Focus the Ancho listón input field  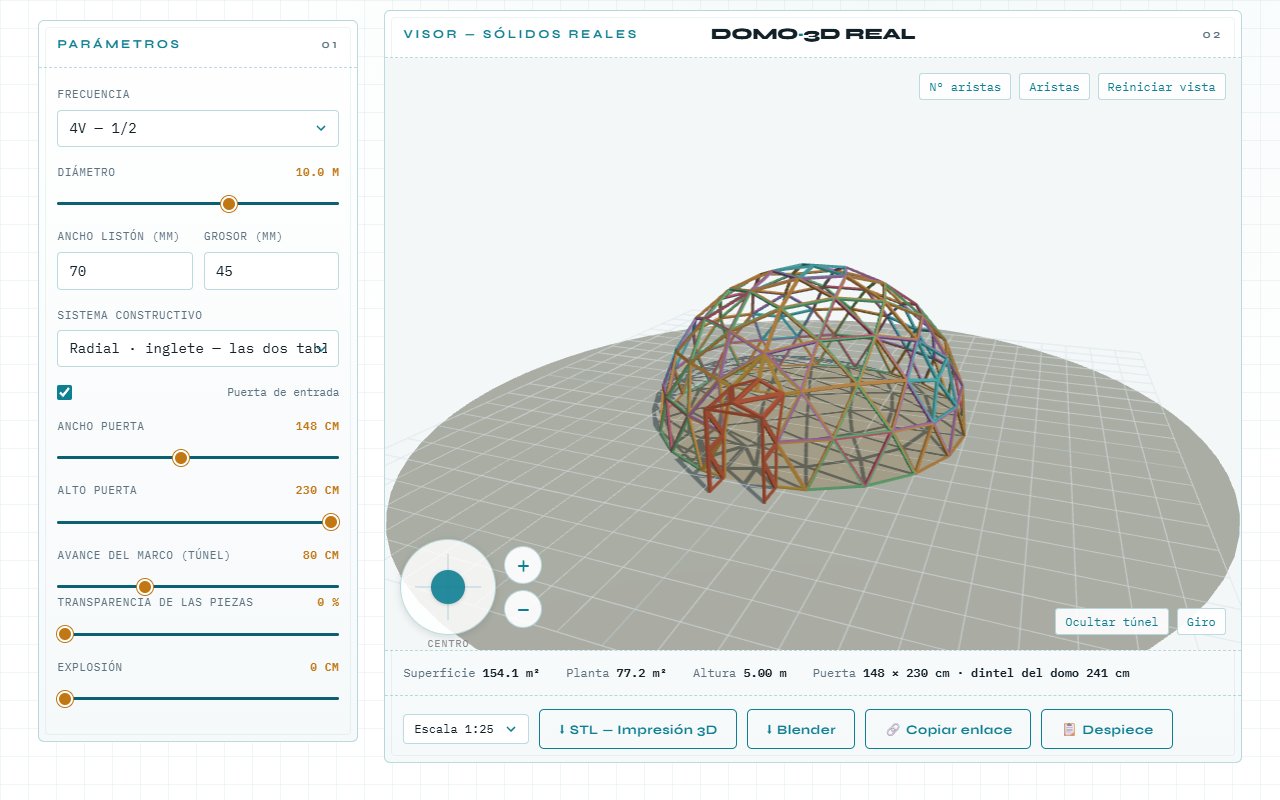[x=125, y=271]
